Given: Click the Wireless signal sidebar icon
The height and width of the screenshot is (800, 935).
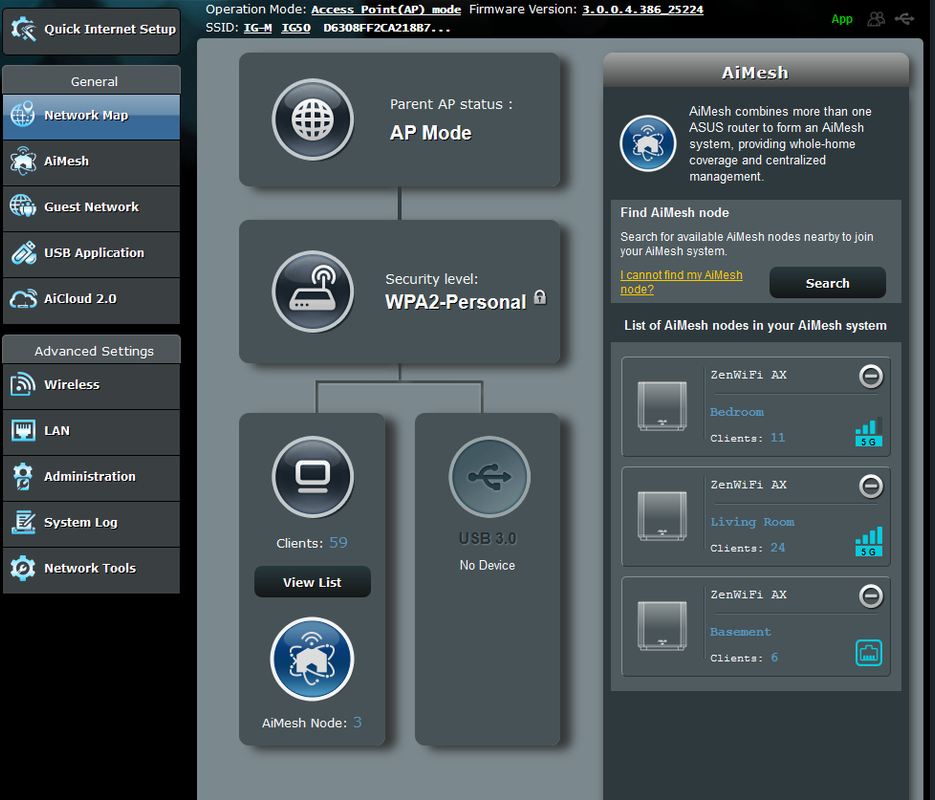Looking at the screenshot, I should [23, 385].
